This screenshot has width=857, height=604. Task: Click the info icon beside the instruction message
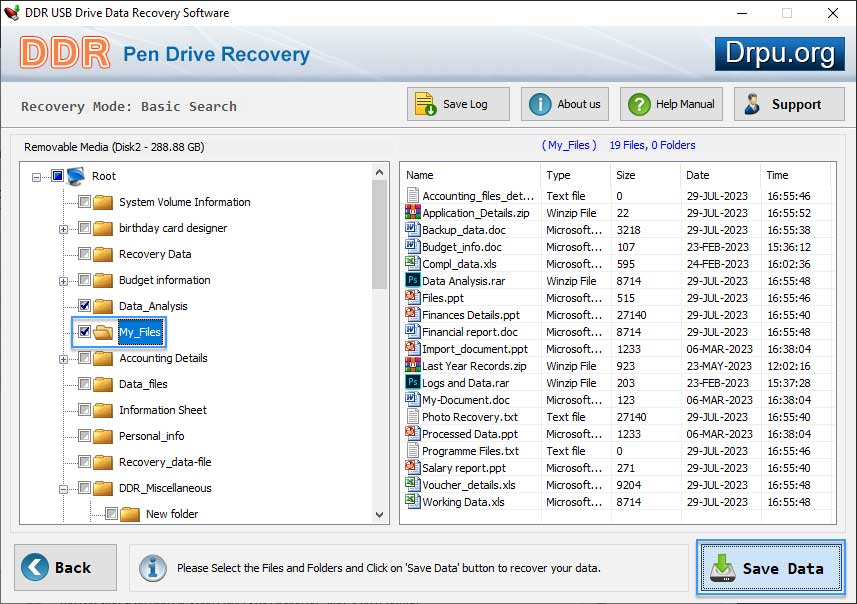tap(152, 568)
